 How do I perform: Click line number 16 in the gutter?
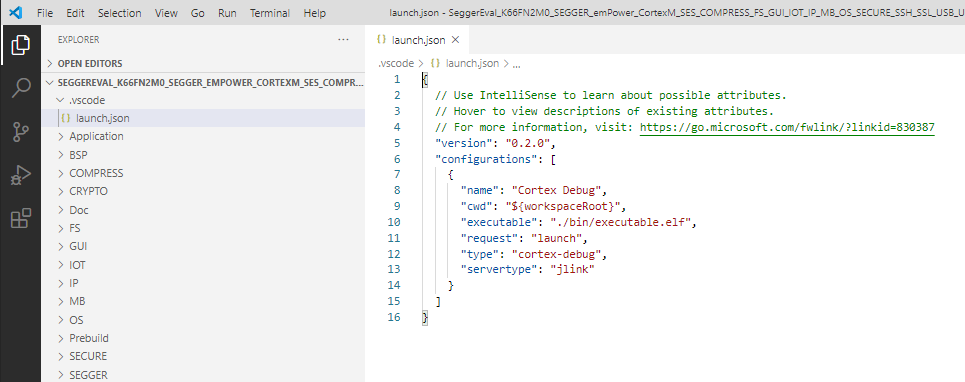[394, 317]
